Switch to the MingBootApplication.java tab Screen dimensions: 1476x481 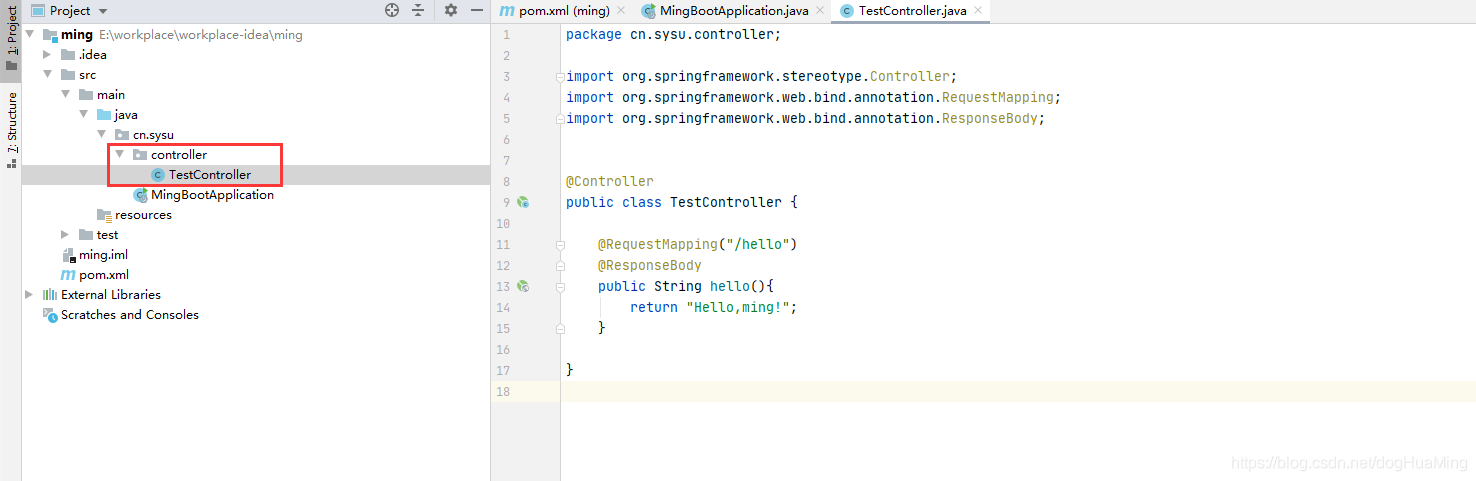734,11
